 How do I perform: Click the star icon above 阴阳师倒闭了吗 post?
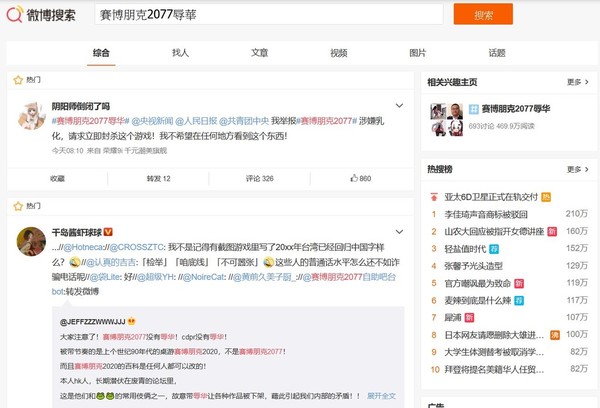pyautogui.click(x=18, y=80)
